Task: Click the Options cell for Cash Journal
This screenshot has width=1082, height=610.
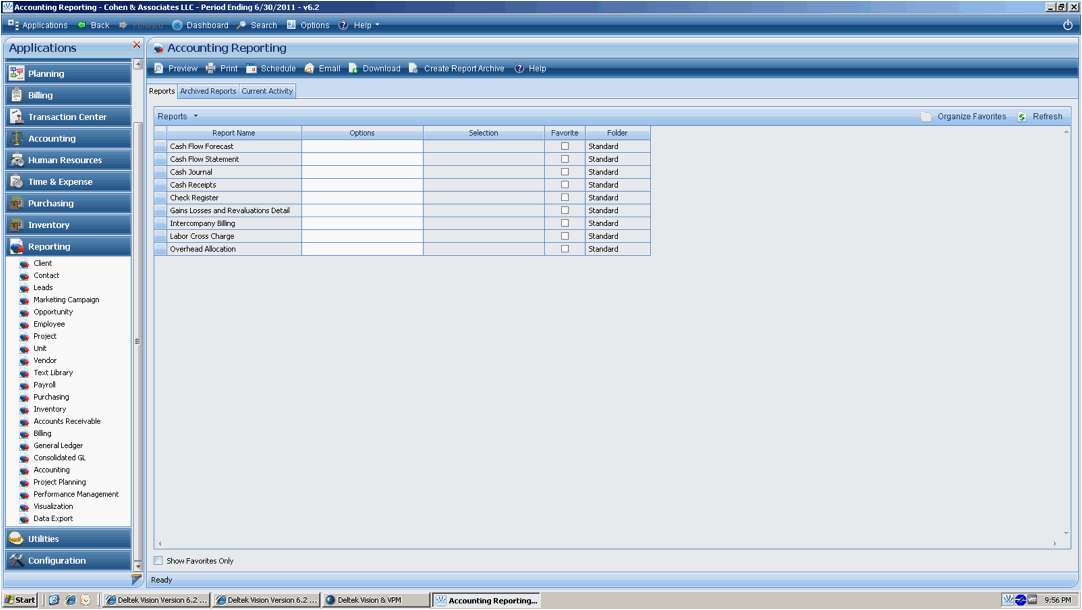Action: 362,172
